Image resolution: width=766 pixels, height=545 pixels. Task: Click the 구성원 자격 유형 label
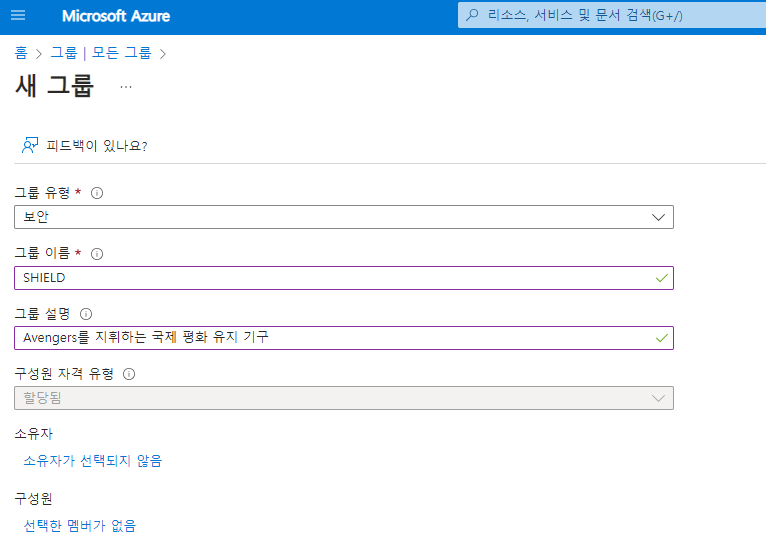[x=64, y=374]
